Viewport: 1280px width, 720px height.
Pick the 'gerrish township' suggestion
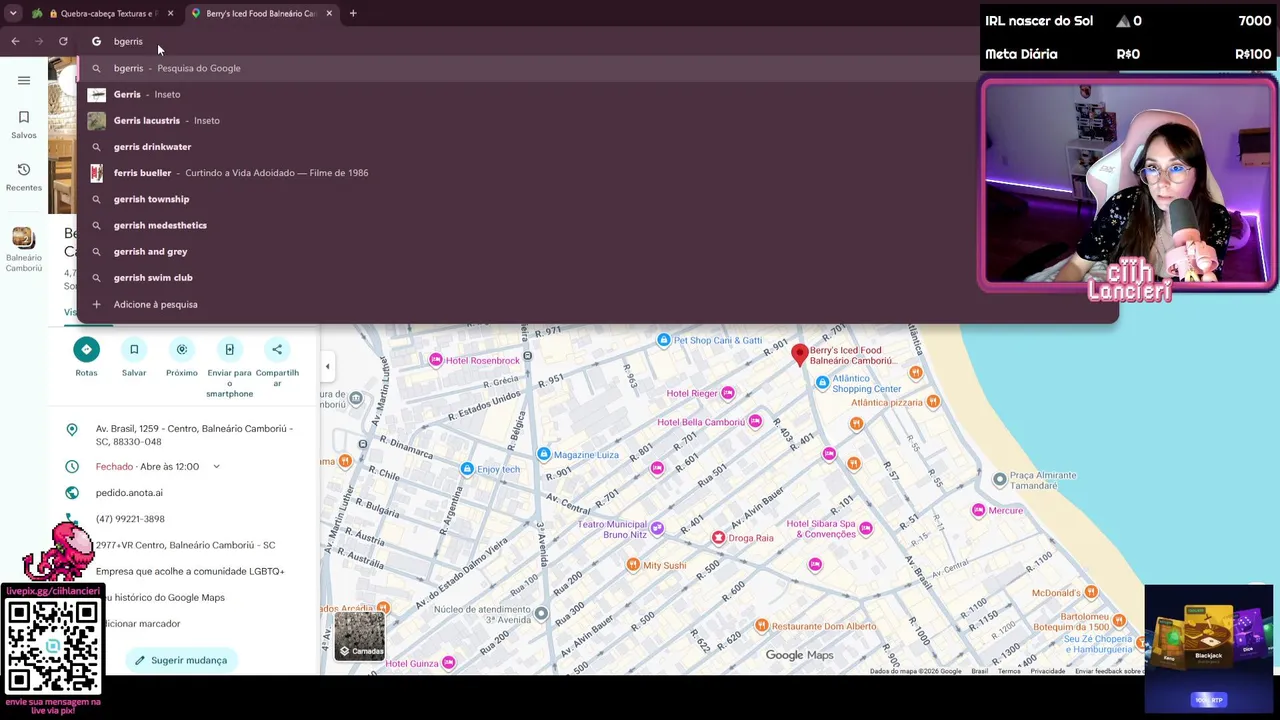[597, 199]
